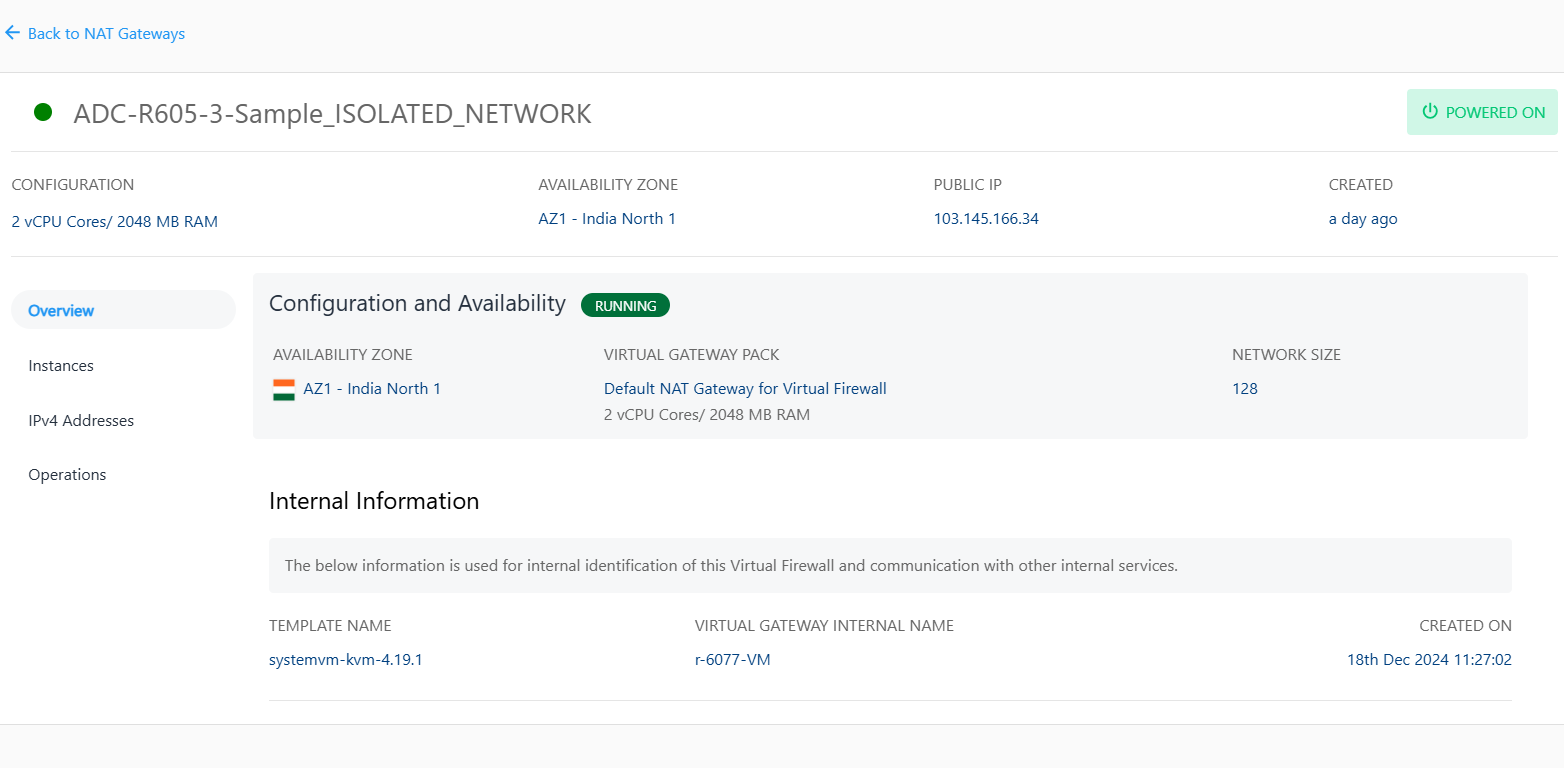Screen dimensions: 1564x768
Task: Click the back arrow icon
Action: [12, 33]
